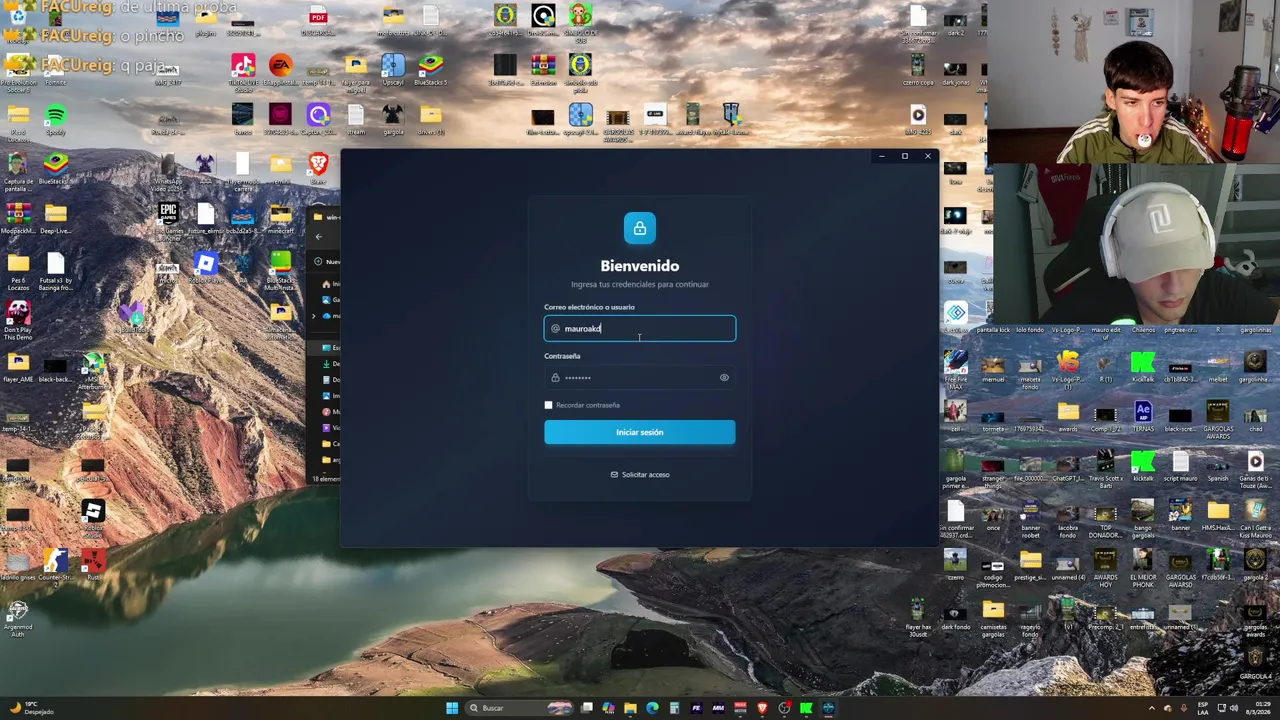
Task: Open the camisetas gargolas folder
Action: tap(993, 616)
